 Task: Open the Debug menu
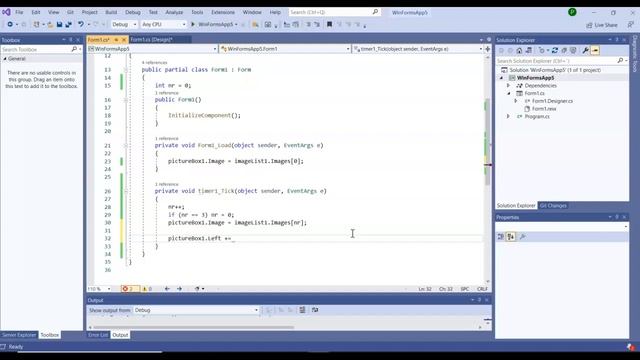133,12
